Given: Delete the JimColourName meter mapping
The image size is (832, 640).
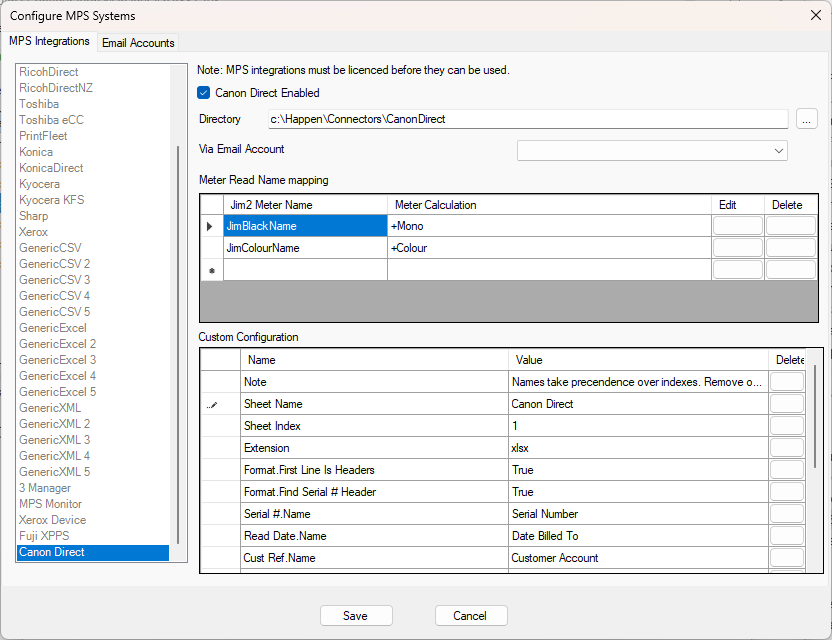Looking at the screenshot, I should pyautogui.click(x=791, y=248).
